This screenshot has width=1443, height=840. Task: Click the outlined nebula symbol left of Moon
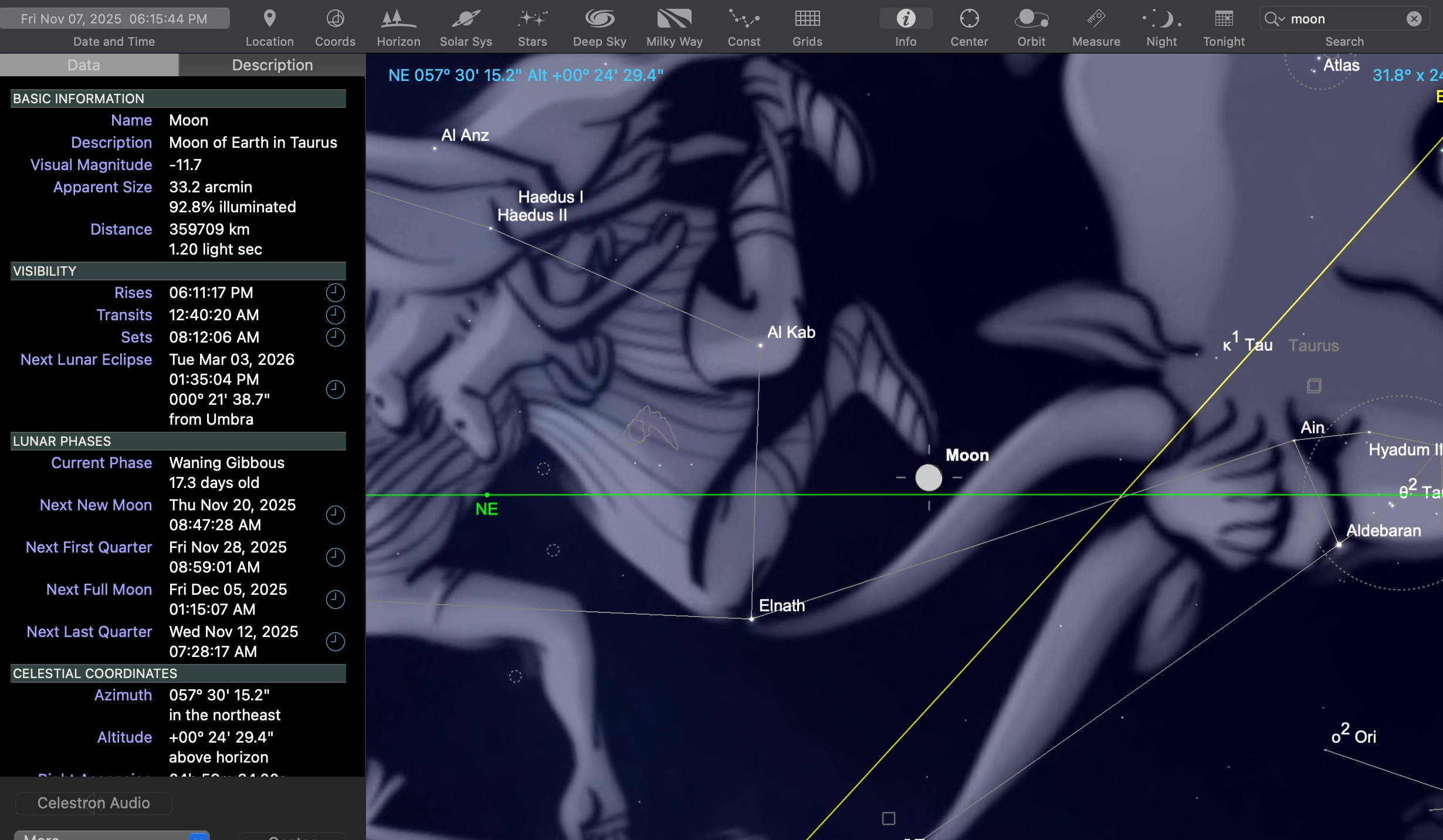click(x=650, y=428)
